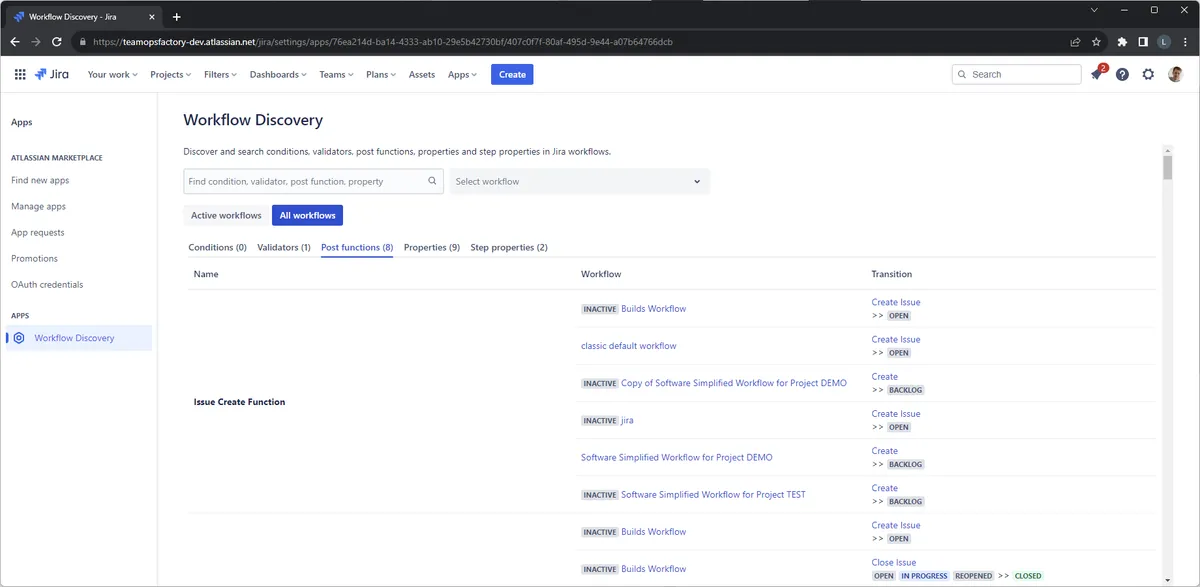Screen dimensions: 1200x587
Task: Open Software Simplified Workflow for Project TEST
Action: 713,494
